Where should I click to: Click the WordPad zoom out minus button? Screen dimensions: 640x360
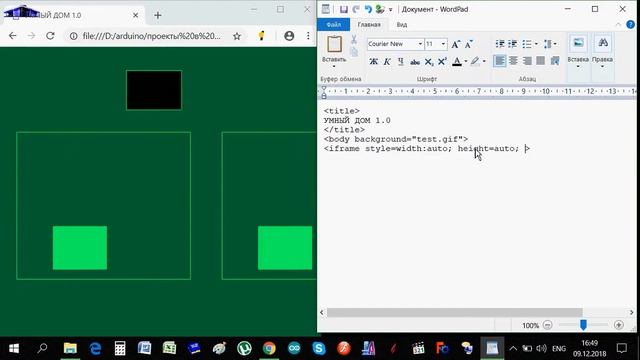point(548,325)
